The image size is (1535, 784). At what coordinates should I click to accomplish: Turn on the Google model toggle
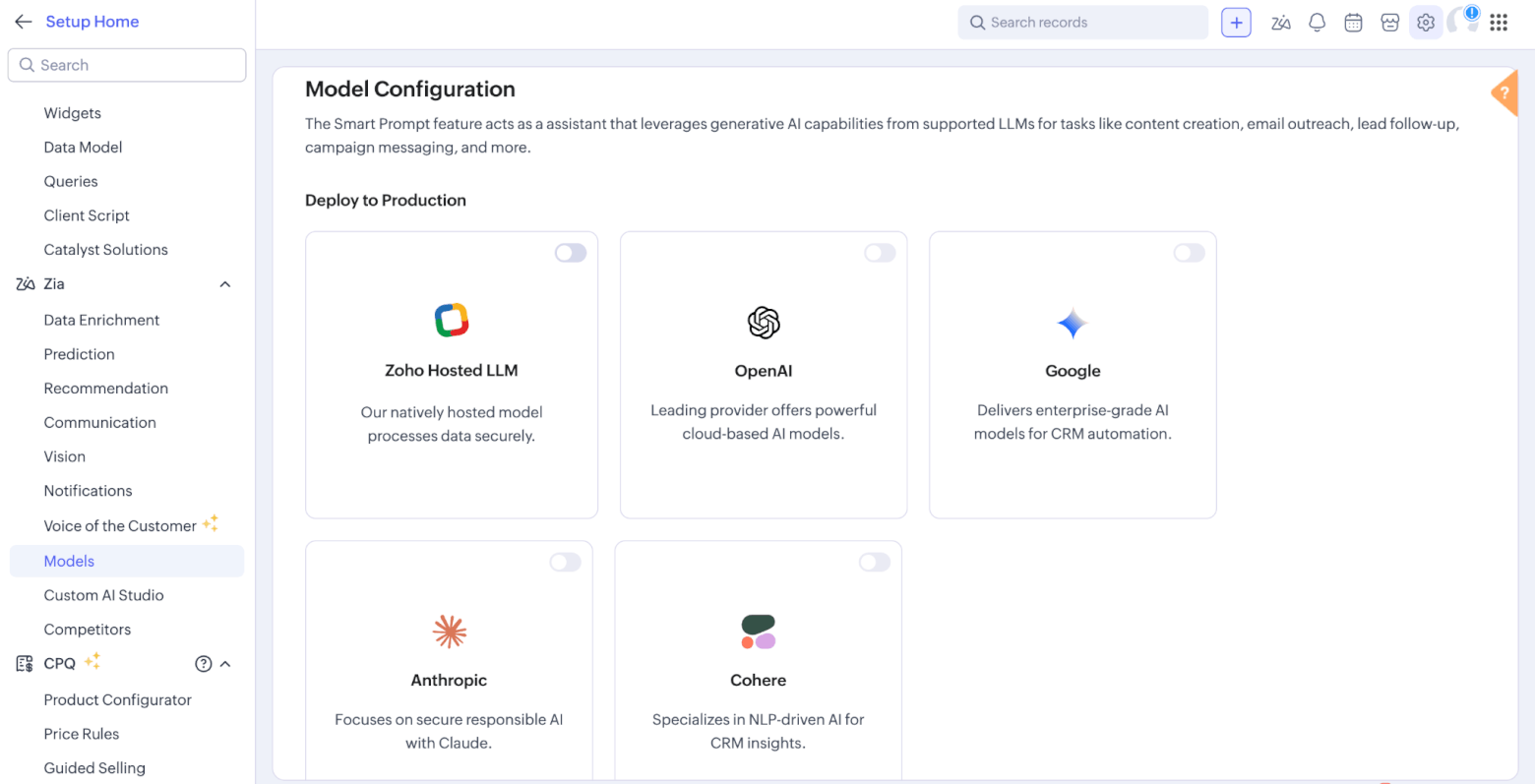pyautogui.click(x=1189, y=253)
